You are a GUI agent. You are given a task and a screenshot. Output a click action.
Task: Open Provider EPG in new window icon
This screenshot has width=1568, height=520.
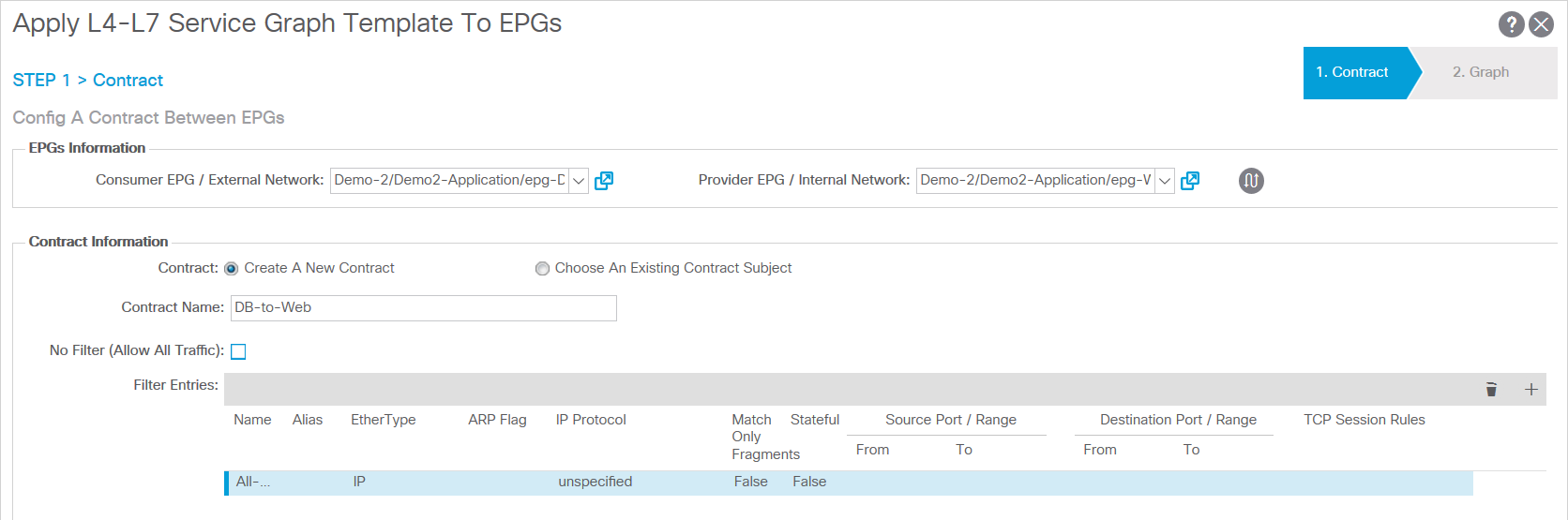[x=1190, y=181]
